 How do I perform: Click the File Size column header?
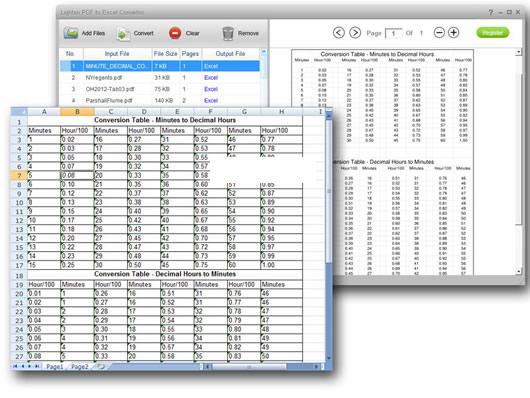point(165,54)
